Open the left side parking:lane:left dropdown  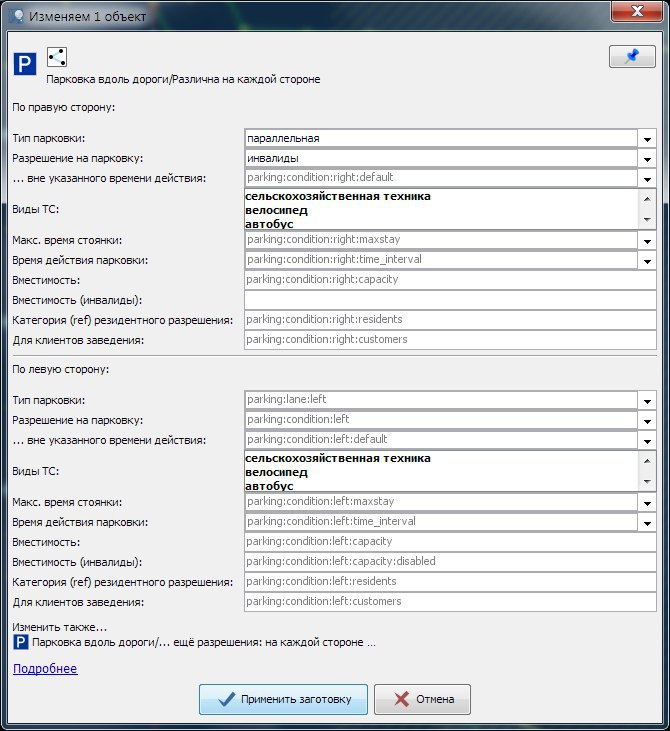pos(647,401)
